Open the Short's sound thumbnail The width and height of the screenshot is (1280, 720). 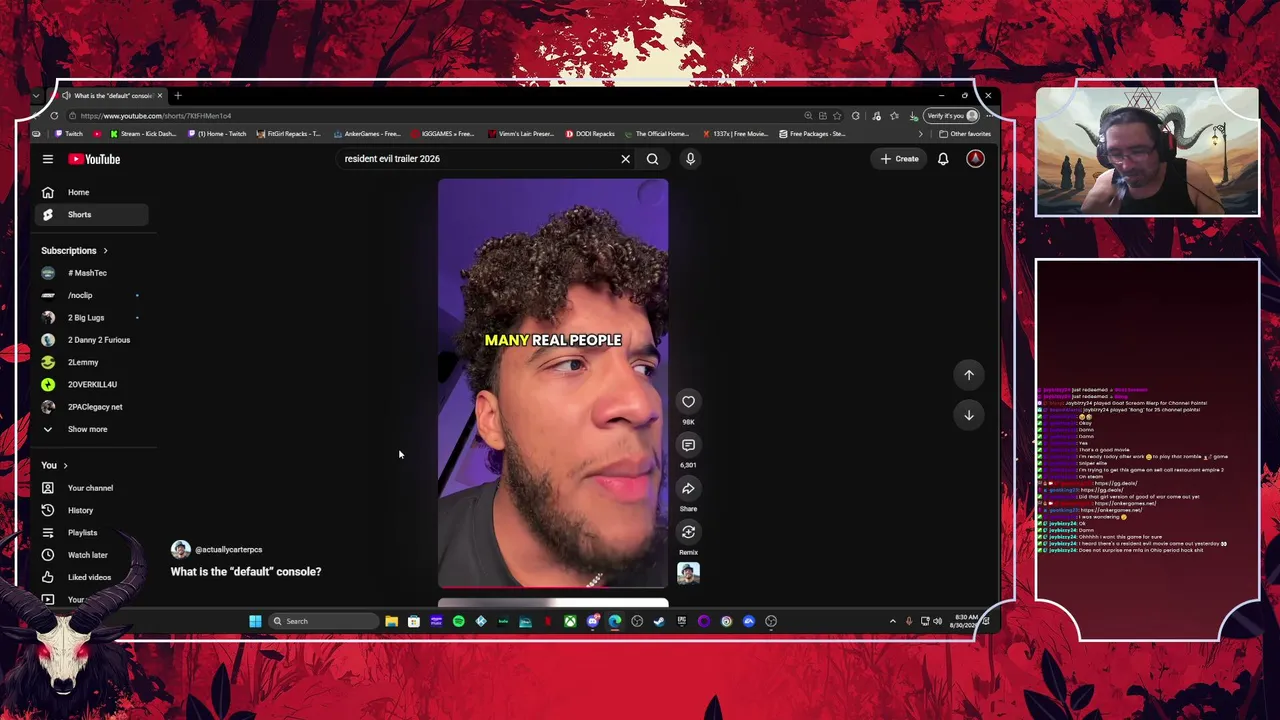coord(688,573)
